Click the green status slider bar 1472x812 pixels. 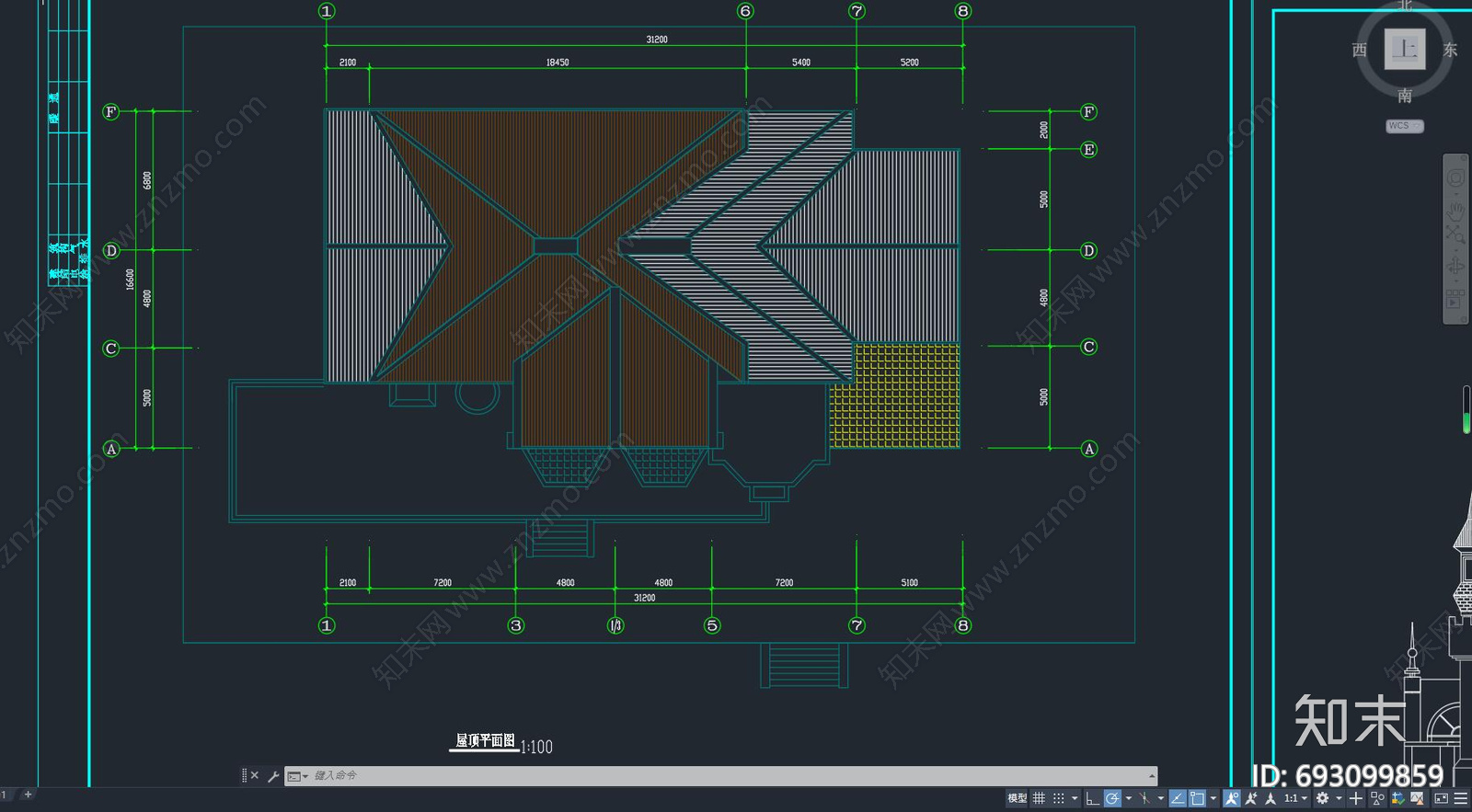[x=1466, y=410]
